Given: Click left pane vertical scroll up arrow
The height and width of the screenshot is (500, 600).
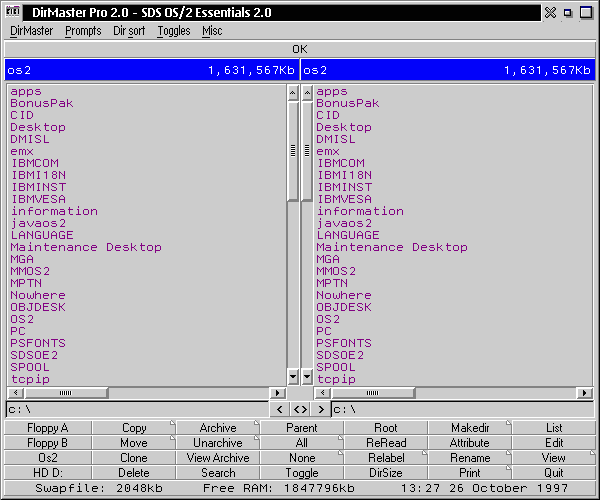Looking at the screenshot, I should [293, 93].
